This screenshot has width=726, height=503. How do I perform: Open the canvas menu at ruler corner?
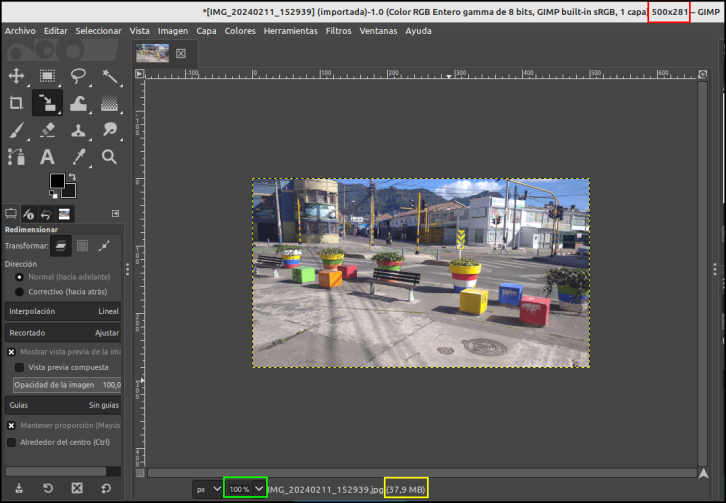(139, 74)
